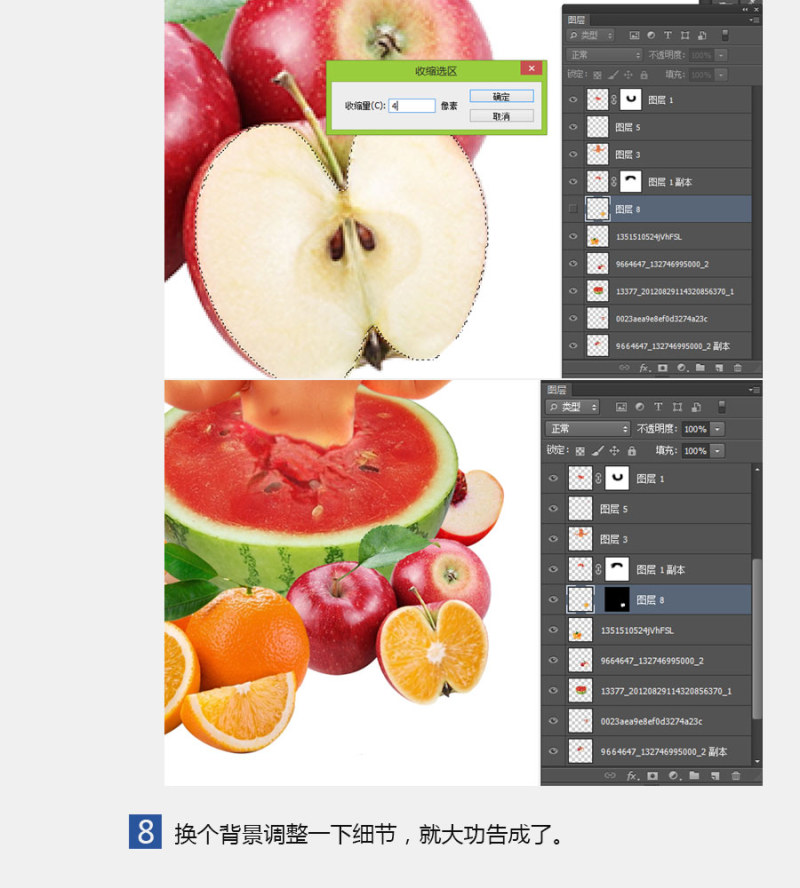800x888 pixels.
Task: Add a layer mask via watermelon-side panel footer icon
Action: tap(653, 776)
